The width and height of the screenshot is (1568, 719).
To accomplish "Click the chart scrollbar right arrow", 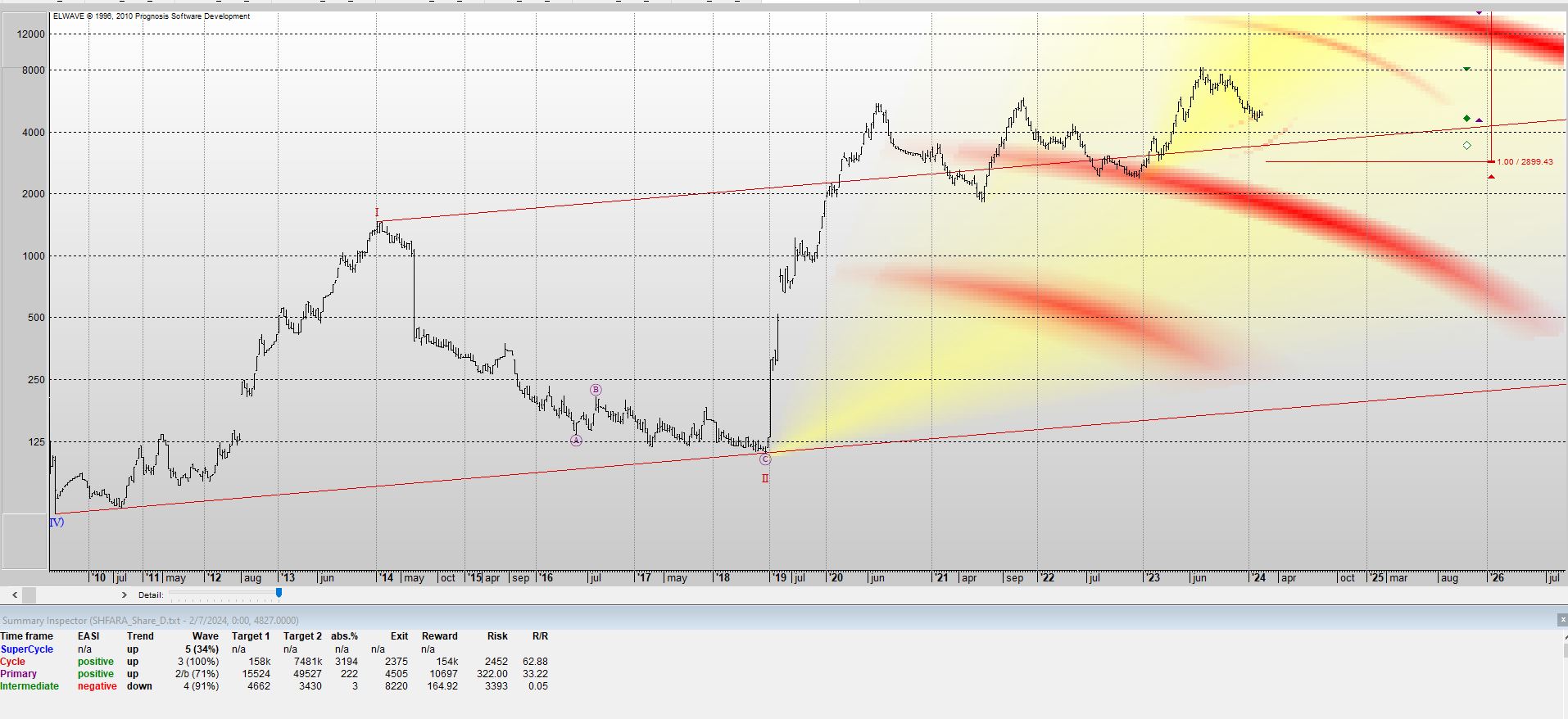I will click(x=124, y=595).
